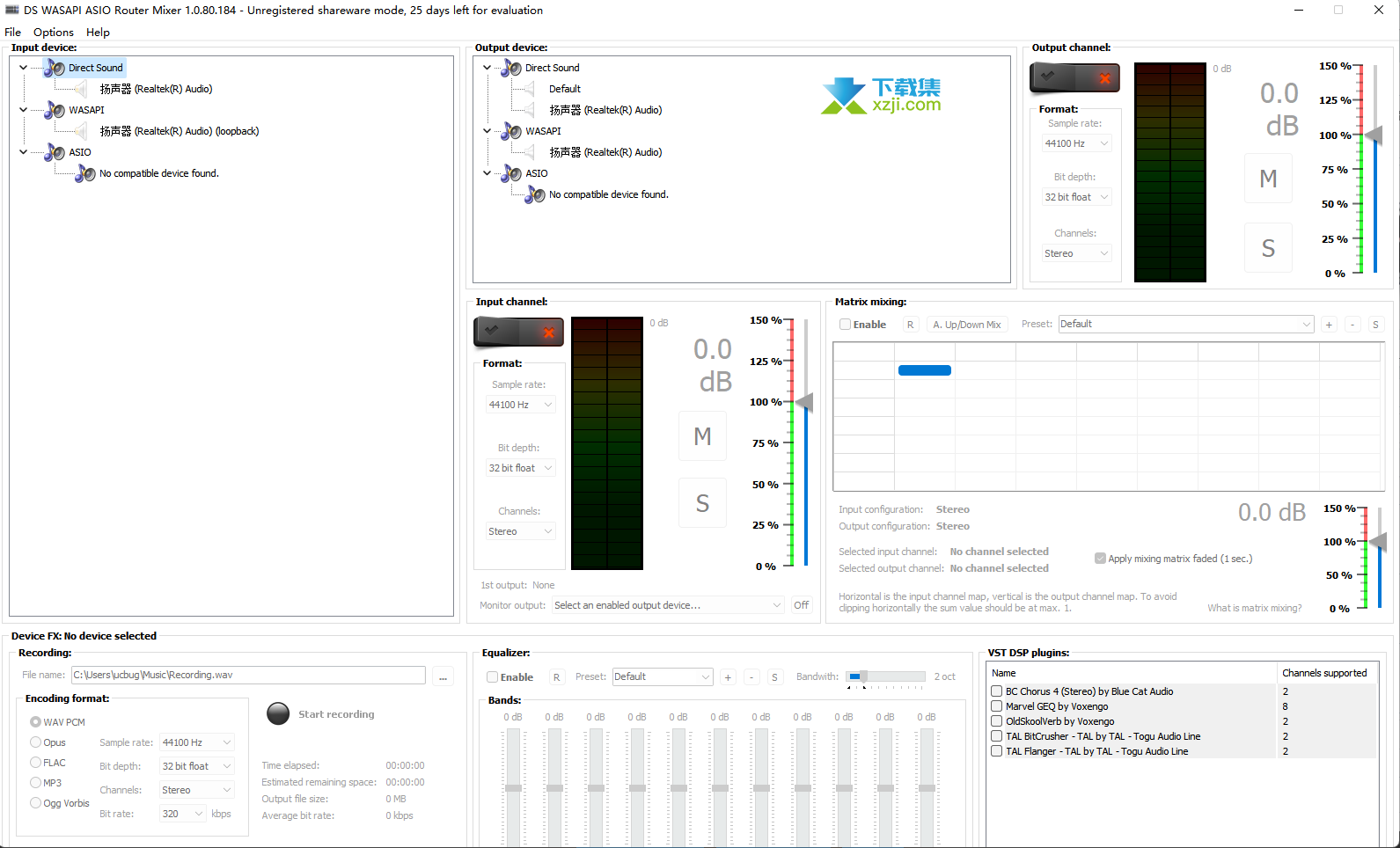Open 'What is matrix mixing?' link
Screen dimensions: 1400x848
(x=1254, y=608)
